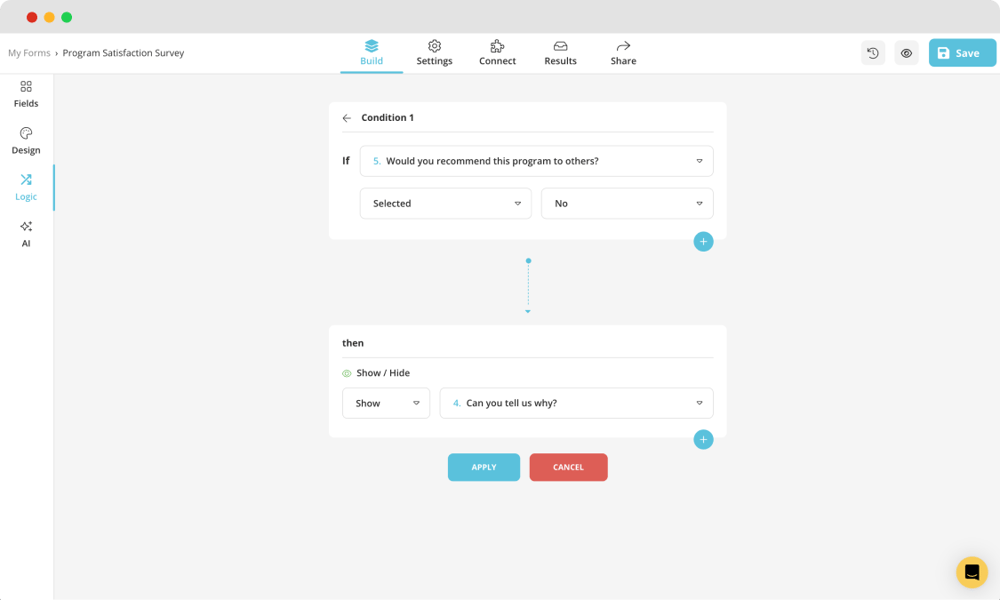This screenshot has width=1000, height=600.
Task: Go back using the Condition 1 arrow
Action: pos(347,117)
